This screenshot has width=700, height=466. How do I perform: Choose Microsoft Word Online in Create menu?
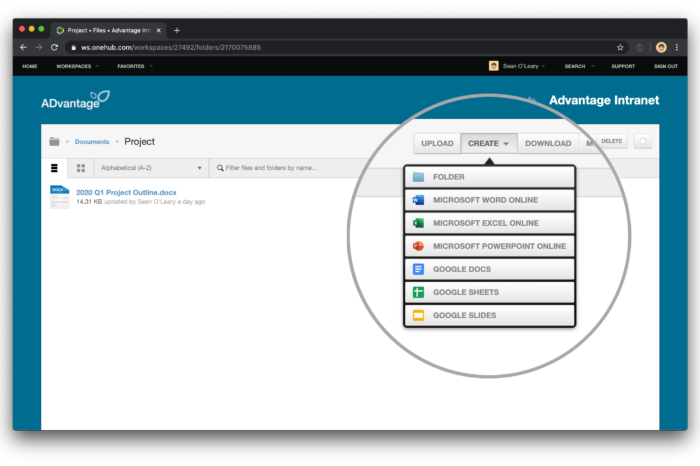(x=489, y=200)
